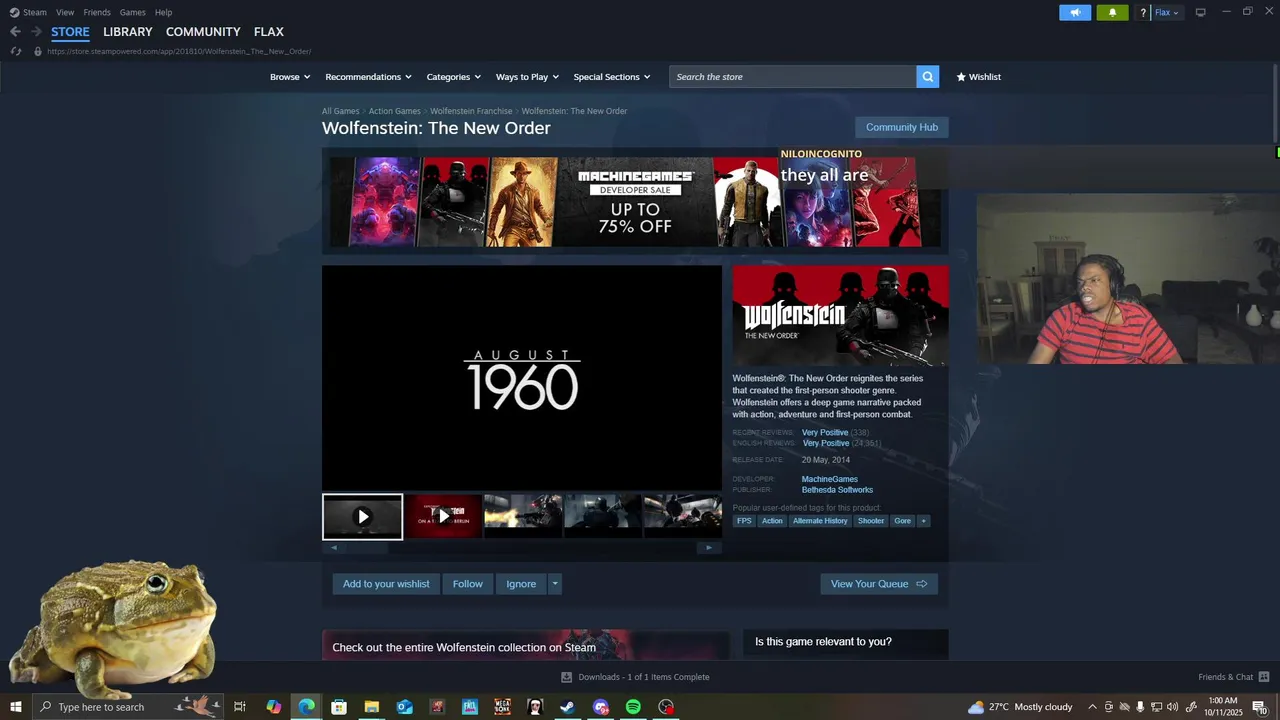Viewport: 1280px width, 720px height.
Task: Open Steam from the taskbar
Action: coord(567,707)
